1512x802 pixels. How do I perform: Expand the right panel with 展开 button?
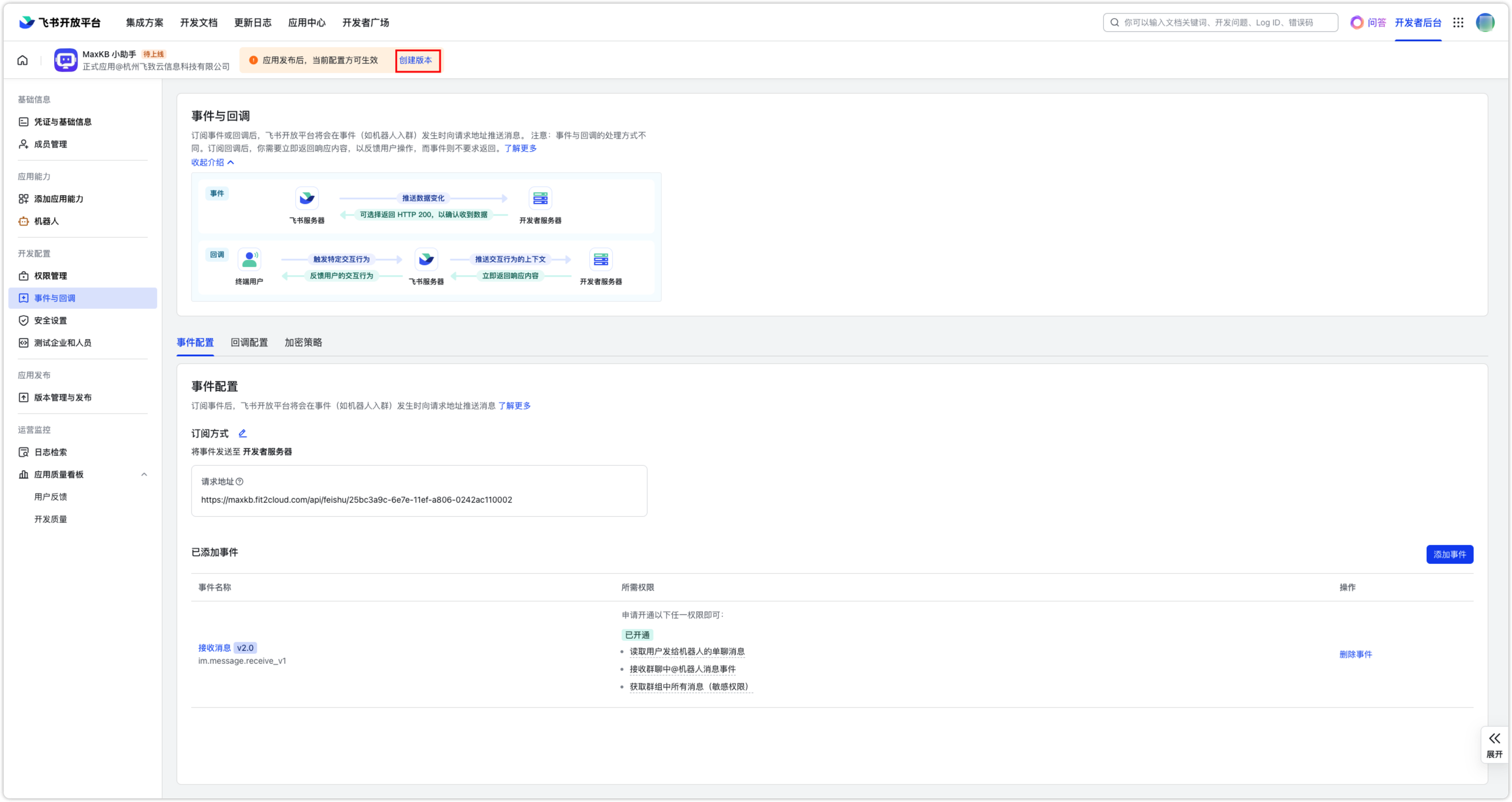[1494, 744]
